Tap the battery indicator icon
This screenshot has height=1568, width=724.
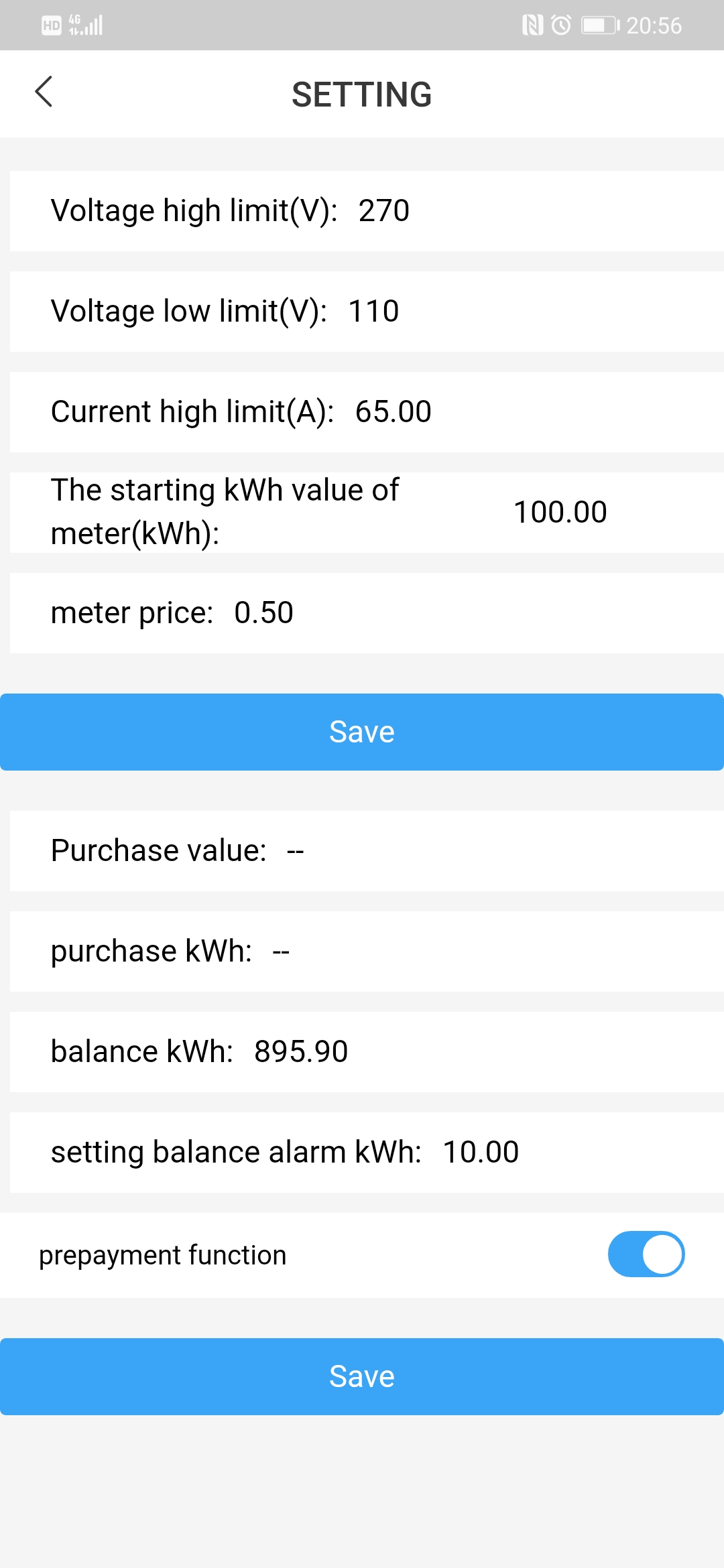point(599,25)
